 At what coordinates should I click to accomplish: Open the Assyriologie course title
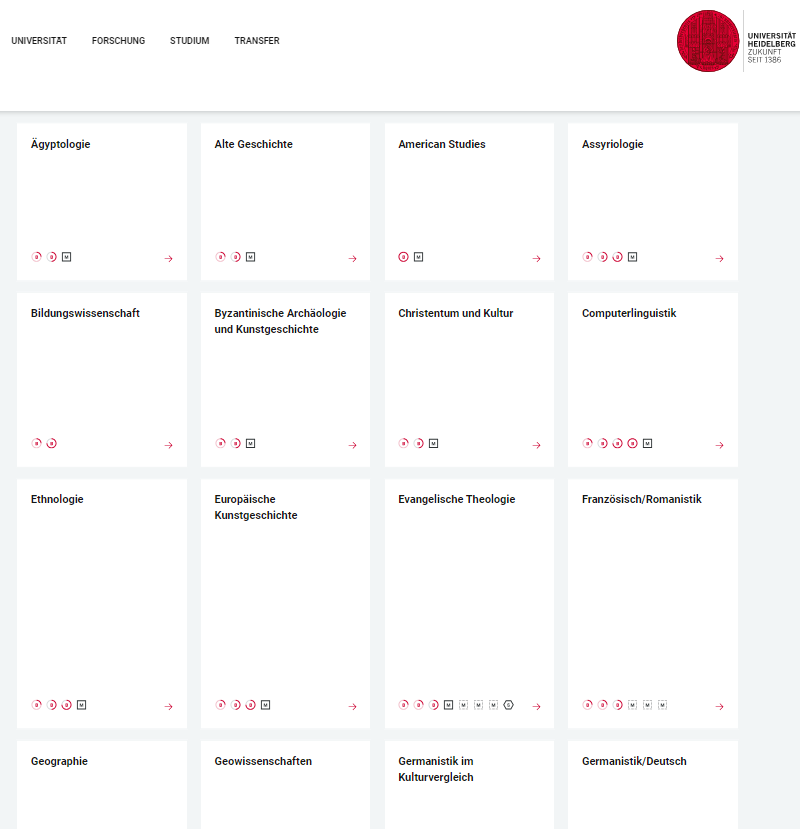click(612, 144)
